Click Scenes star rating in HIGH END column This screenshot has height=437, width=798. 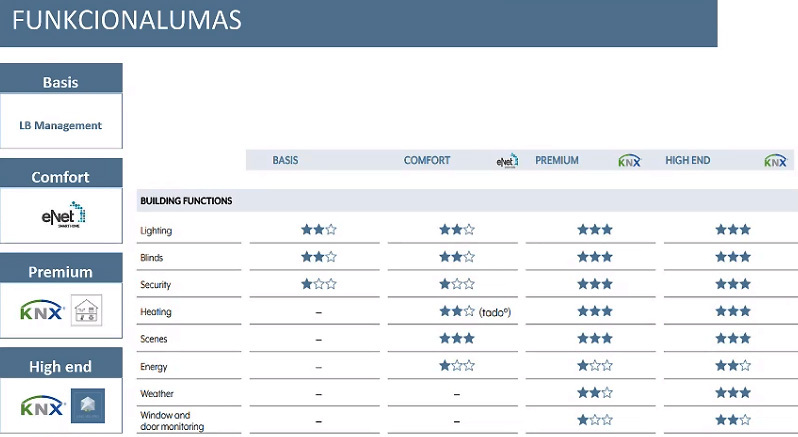click(733, 338)
